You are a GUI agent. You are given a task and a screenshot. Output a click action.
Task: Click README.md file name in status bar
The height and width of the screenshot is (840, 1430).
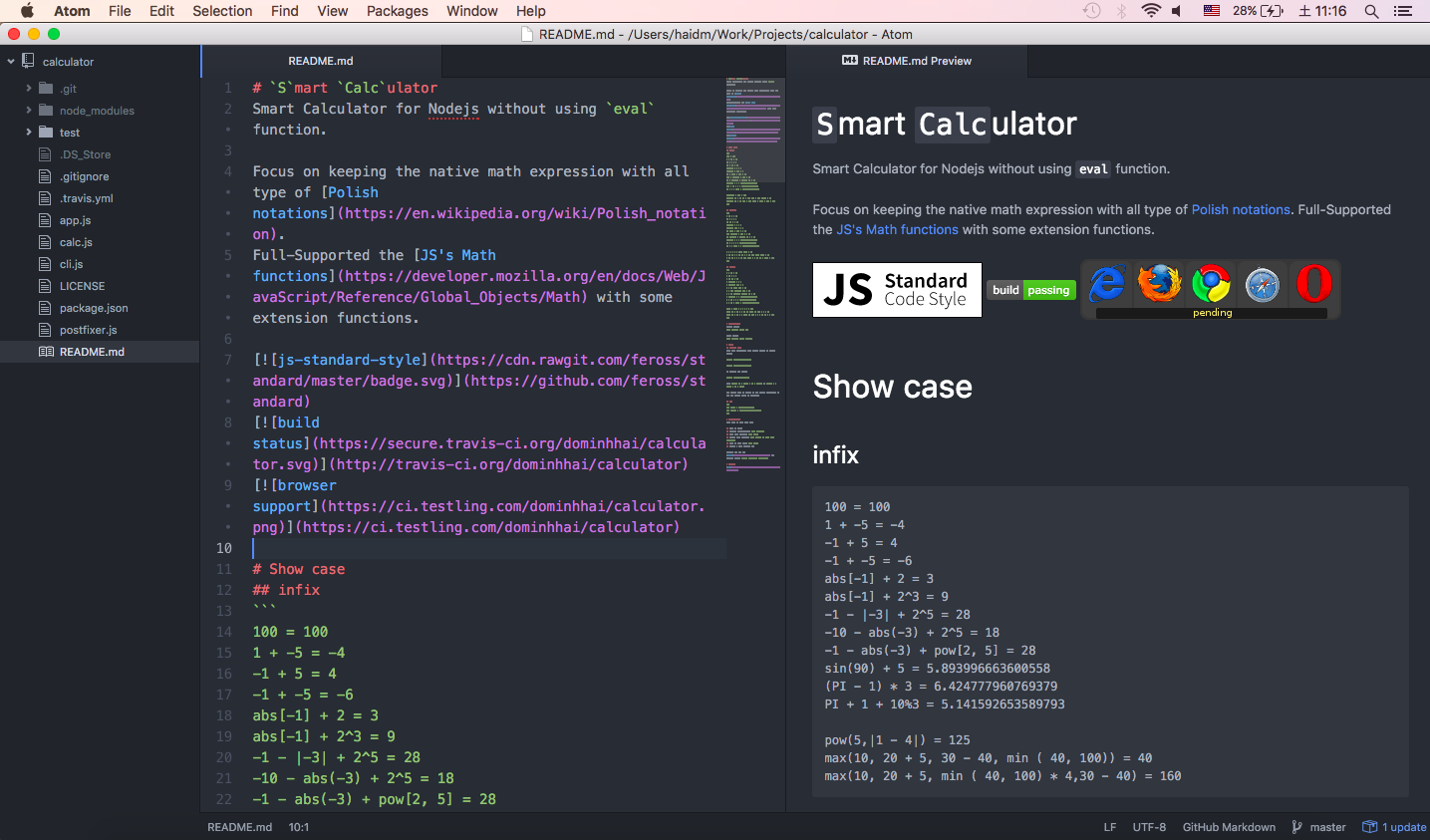pos(239,827)
